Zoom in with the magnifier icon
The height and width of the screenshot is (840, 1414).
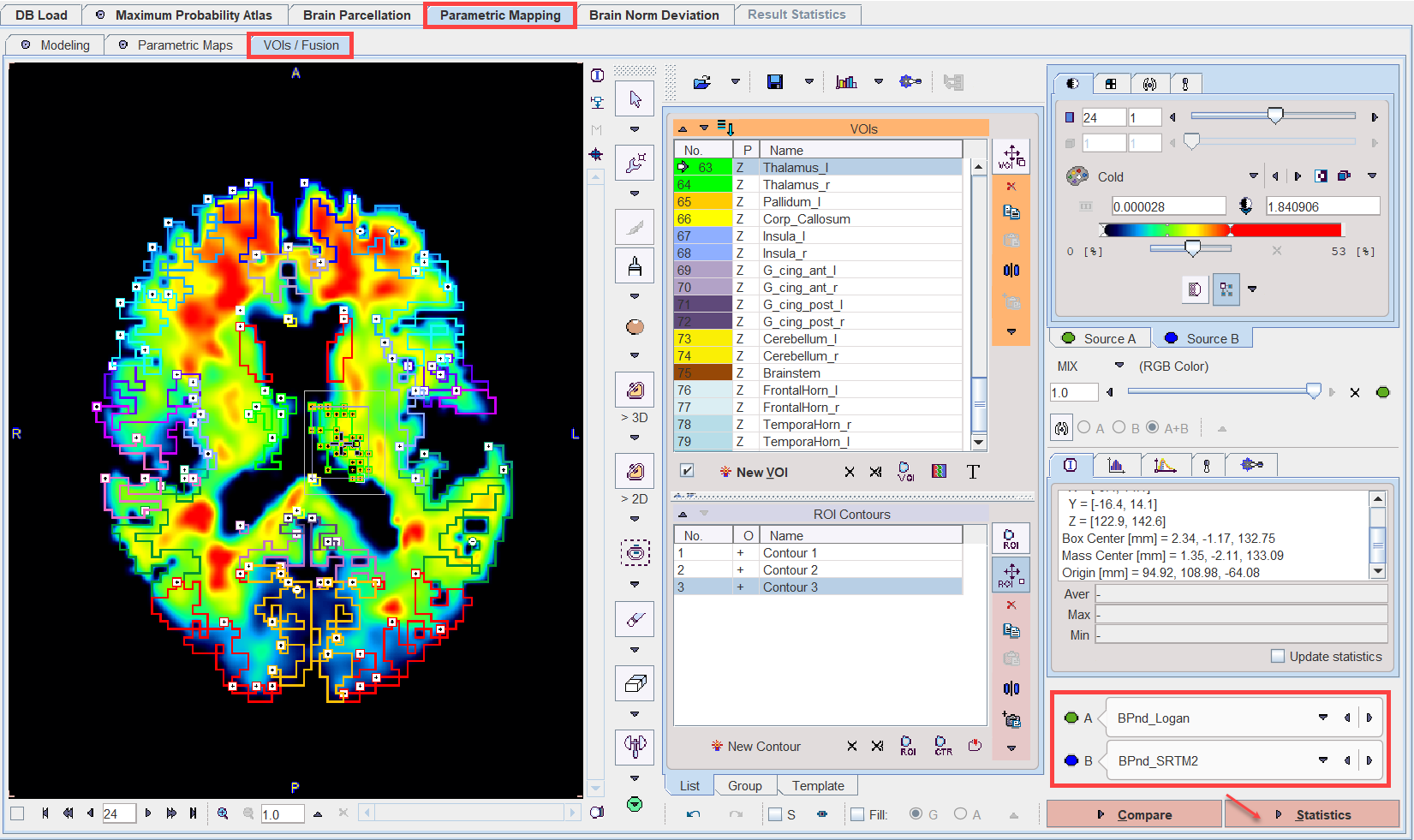223,813
